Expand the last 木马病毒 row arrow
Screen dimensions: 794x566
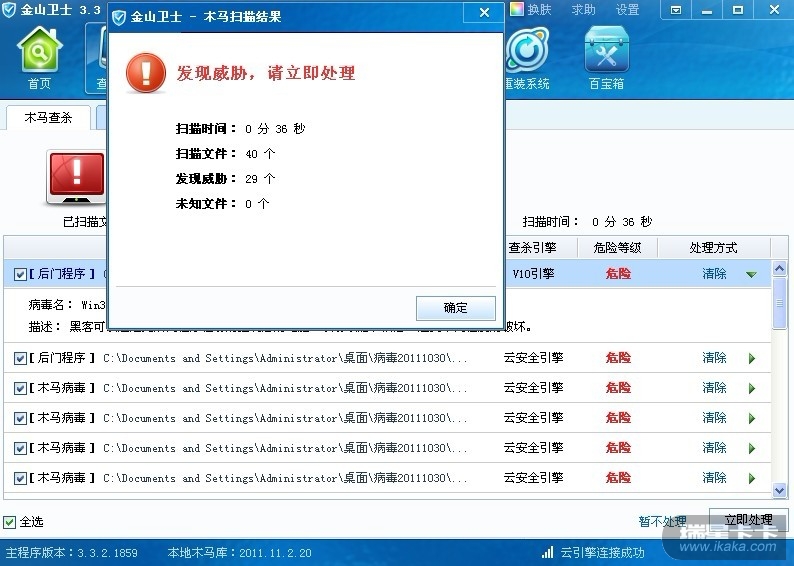pyautogui.click(x=752, y=478)
